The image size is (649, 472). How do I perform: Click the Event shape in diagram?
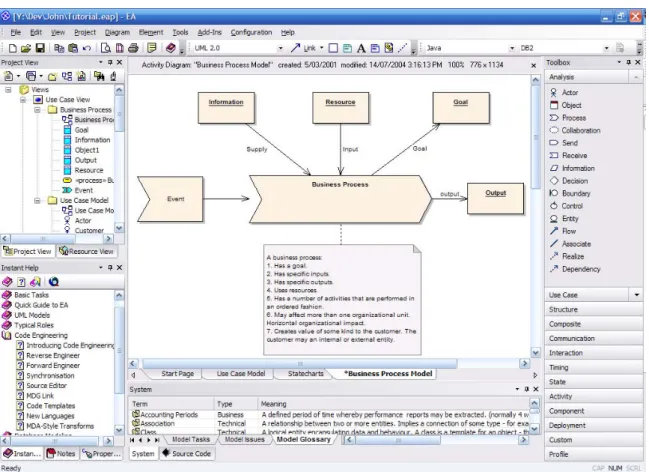click(x=171, y=199)
